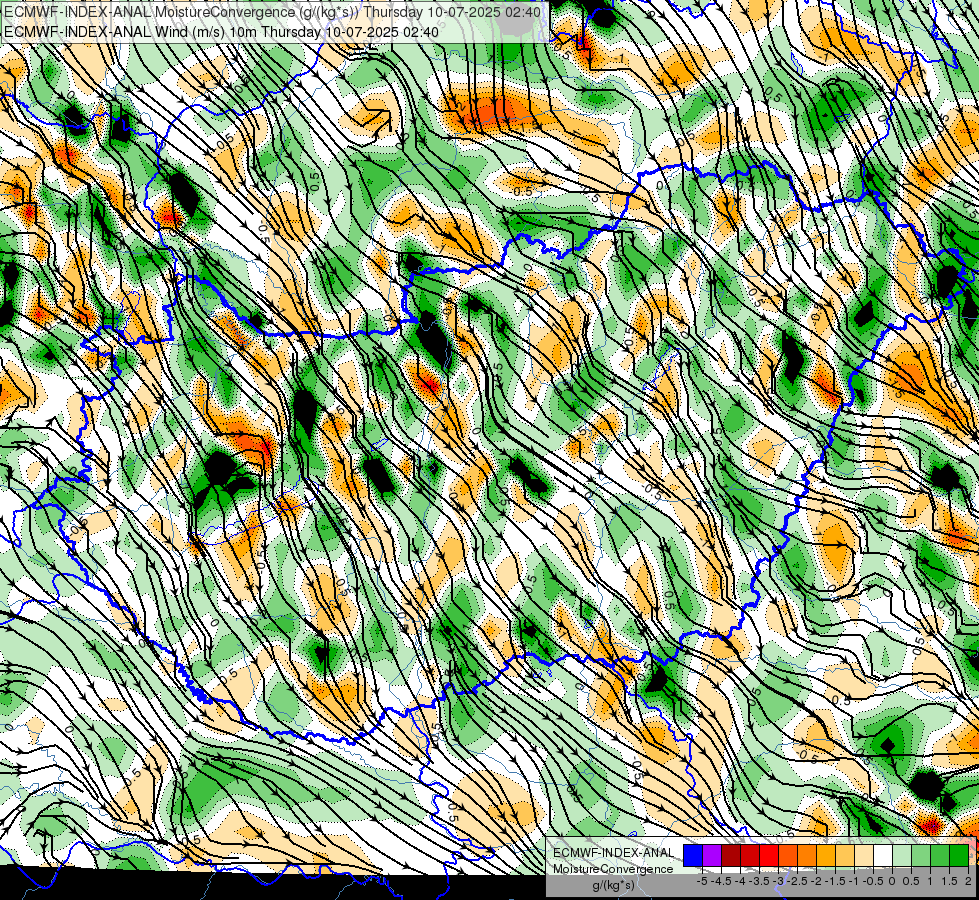Click the purple swatch in the legend
Screen dimensions: 979x900
tap(712, 855)
